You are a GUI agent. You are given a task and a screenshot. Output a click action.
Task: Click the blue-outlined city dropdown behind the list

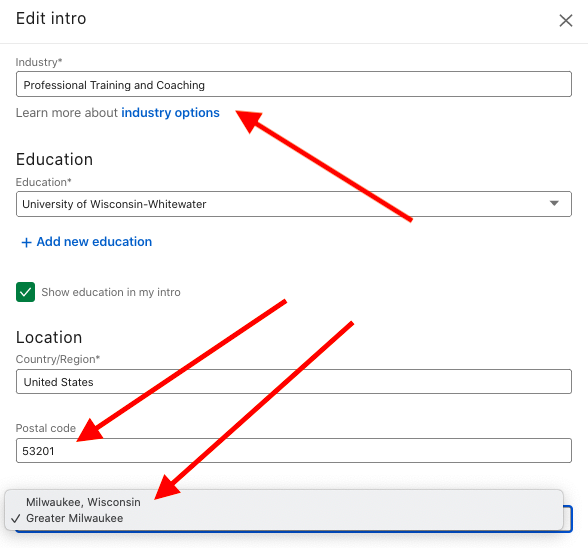pos(568,519)
